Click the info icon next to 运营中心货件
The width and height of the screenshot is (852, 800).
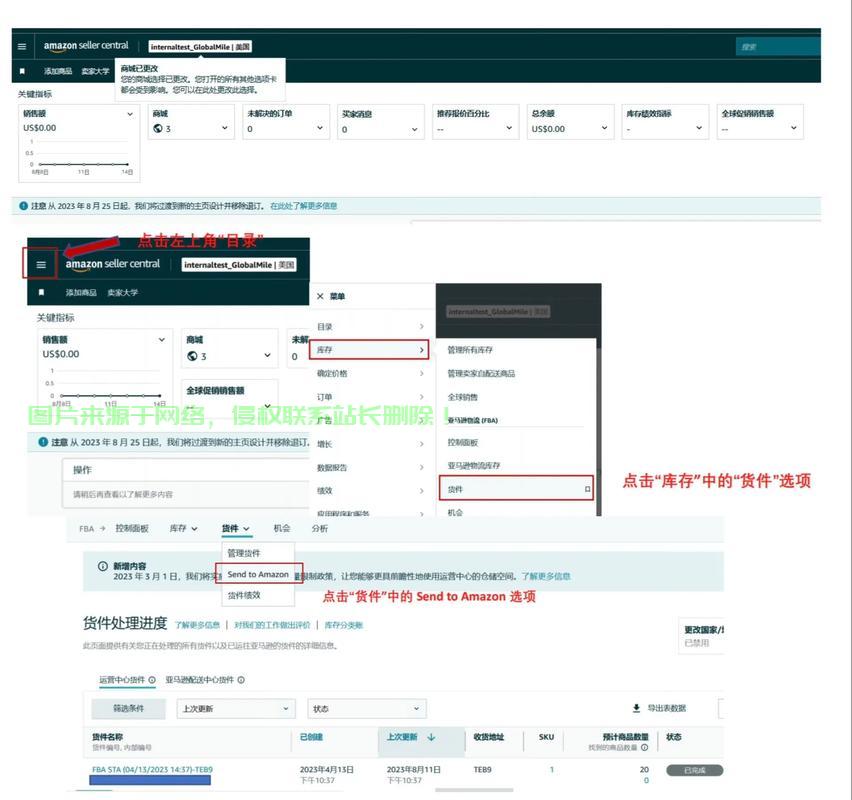(x=152, y=680)
